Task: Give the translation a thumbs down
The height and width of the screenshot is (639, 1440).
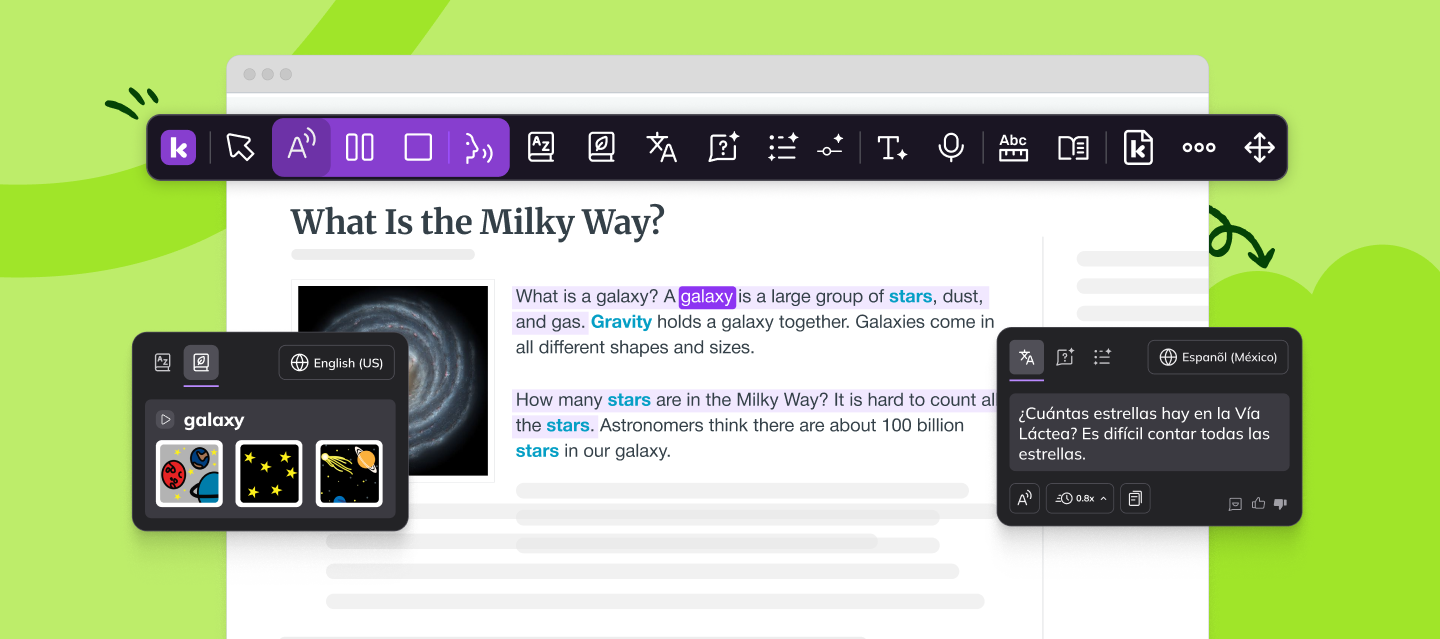Action: click(x=1280, y=503)
